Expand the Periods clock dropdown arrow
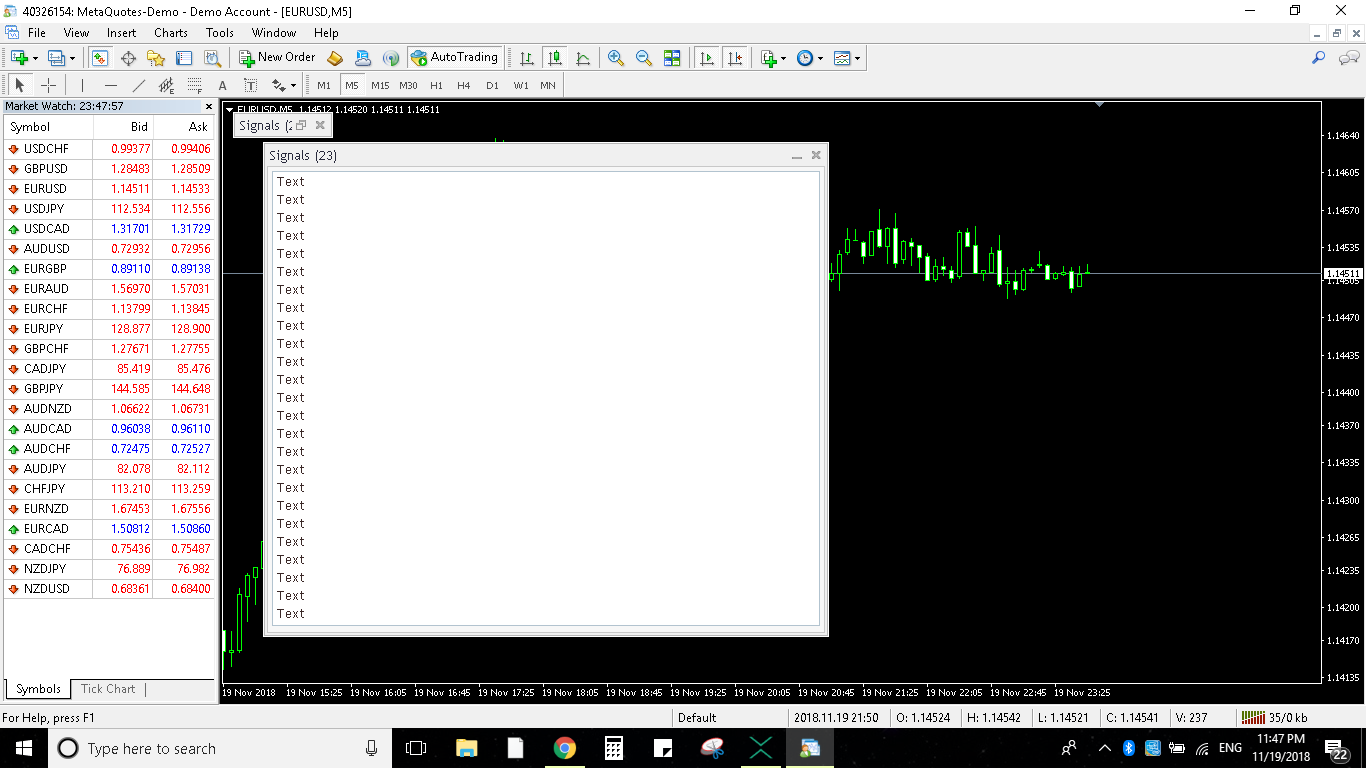The height and width of the screenshot is (768, 1366). pyautogui.click(x=821, y=58)
